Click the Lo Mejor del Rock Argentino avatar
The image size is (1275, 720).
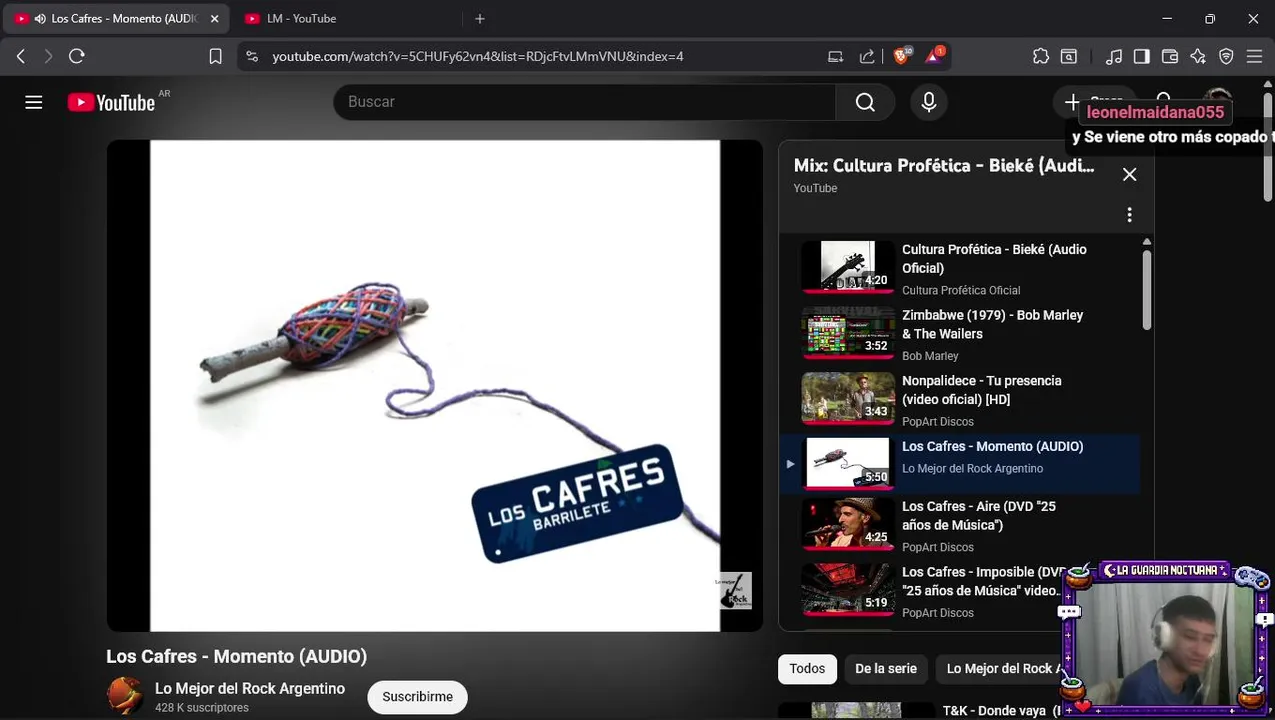point(125,696)
